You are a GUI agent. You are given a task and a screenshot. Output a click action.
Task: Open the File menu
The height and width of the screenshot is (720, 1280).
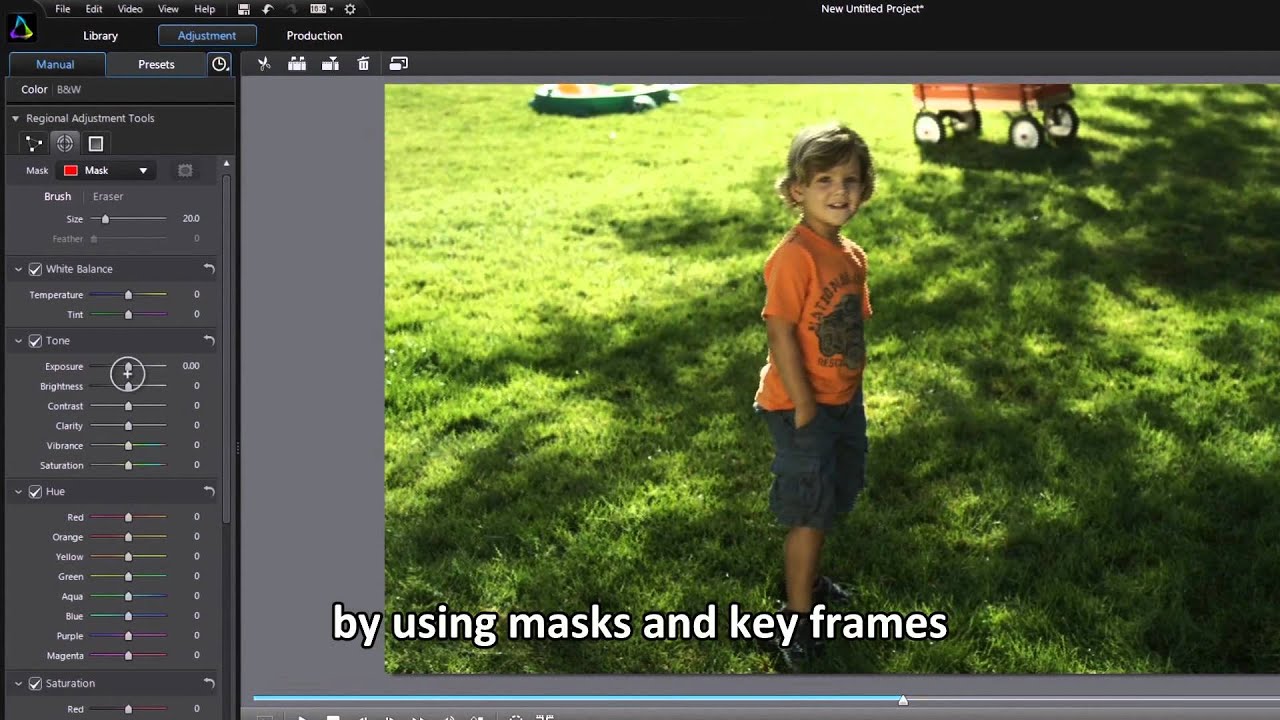63,9
